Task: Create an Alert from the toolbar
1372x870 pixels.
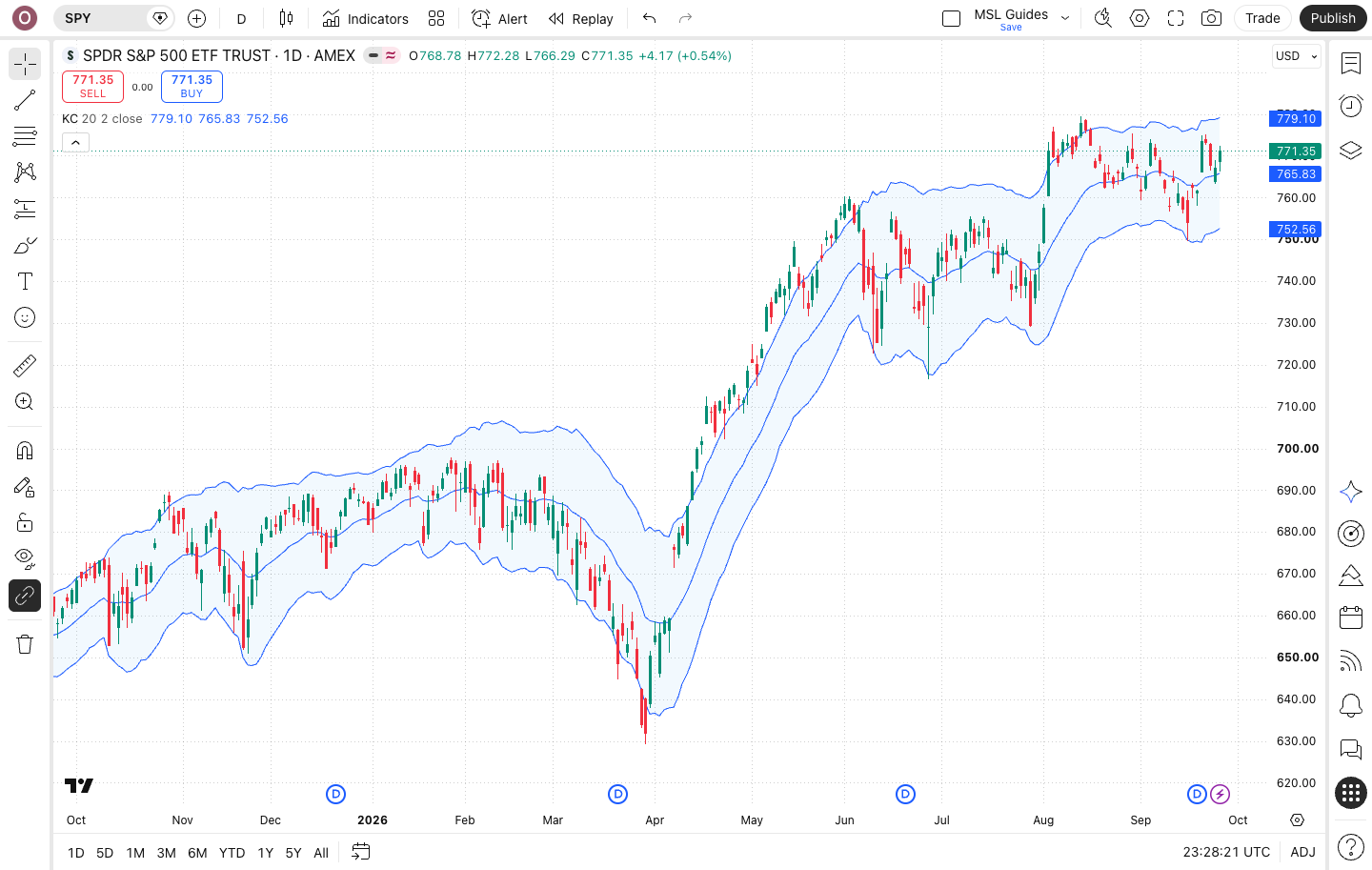Action: (500, 18)
